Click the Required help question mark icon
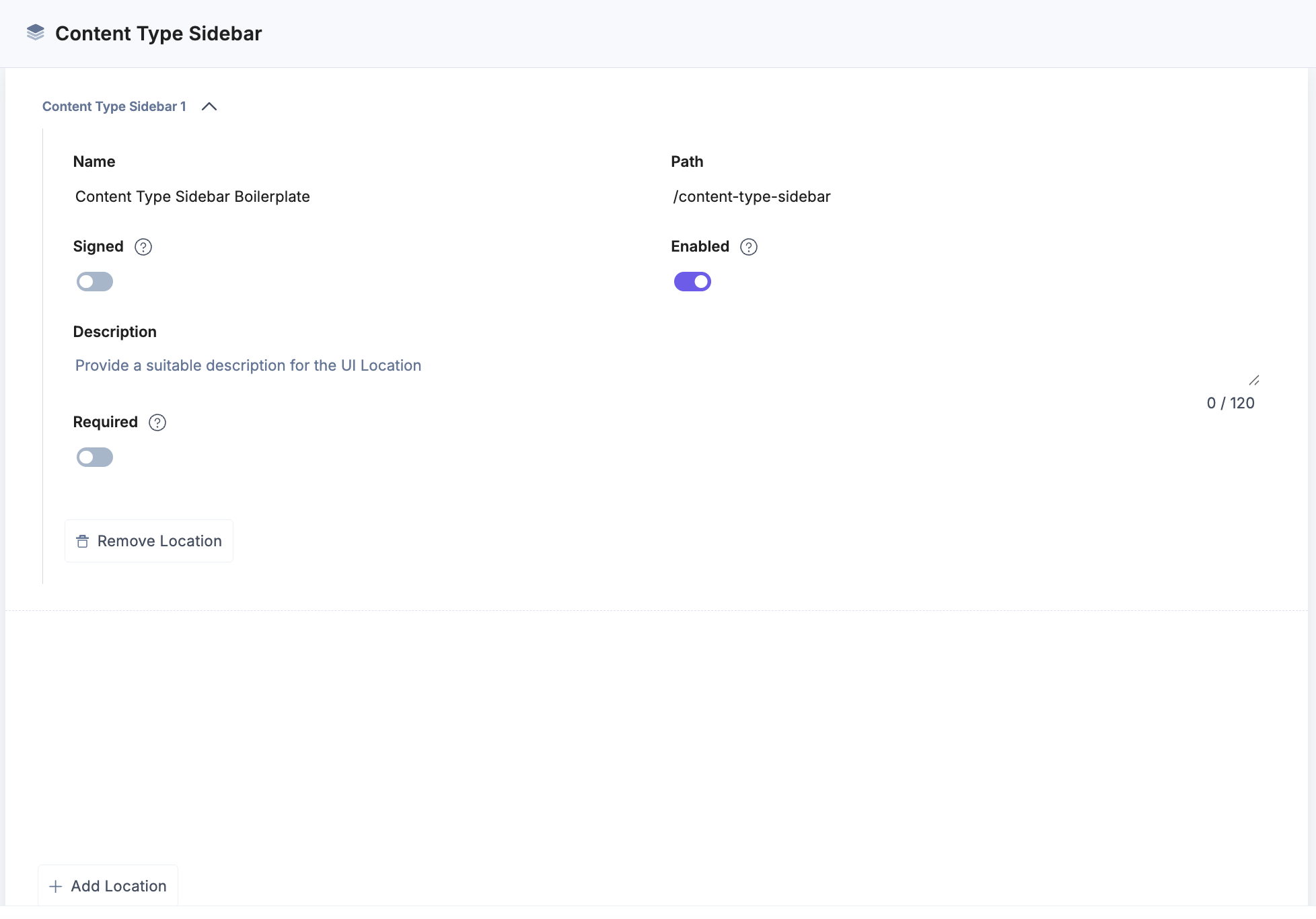The height and width of the screenshot is (919, 1316). 157,422
